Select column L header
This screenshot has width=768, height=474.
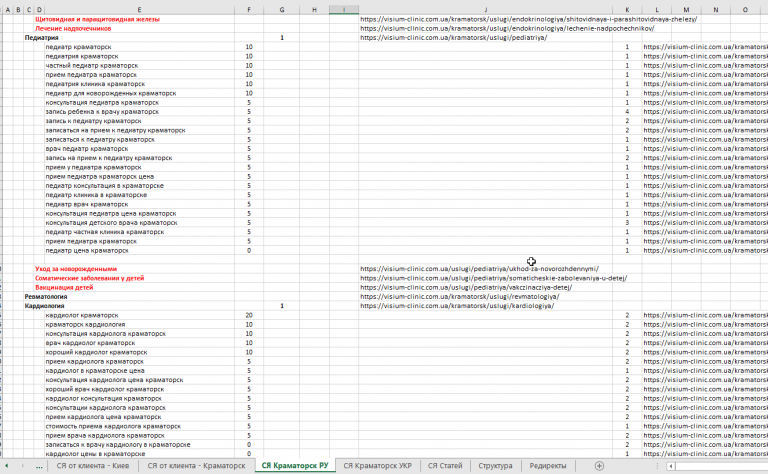tap(656, 10)
